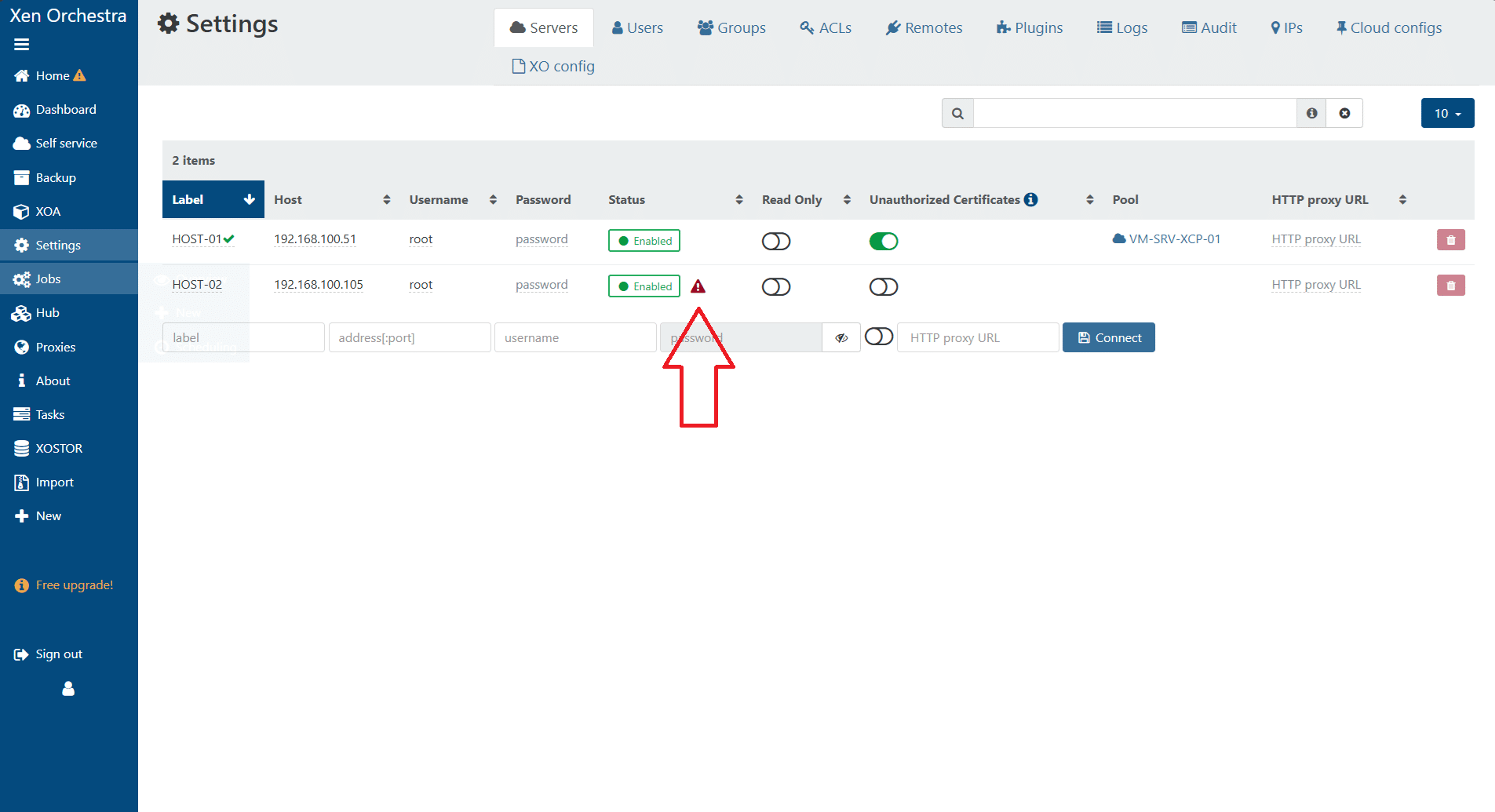Click the filter syntax info icon
This screenshot has height=812, width=1495.
click(1311, 113)
